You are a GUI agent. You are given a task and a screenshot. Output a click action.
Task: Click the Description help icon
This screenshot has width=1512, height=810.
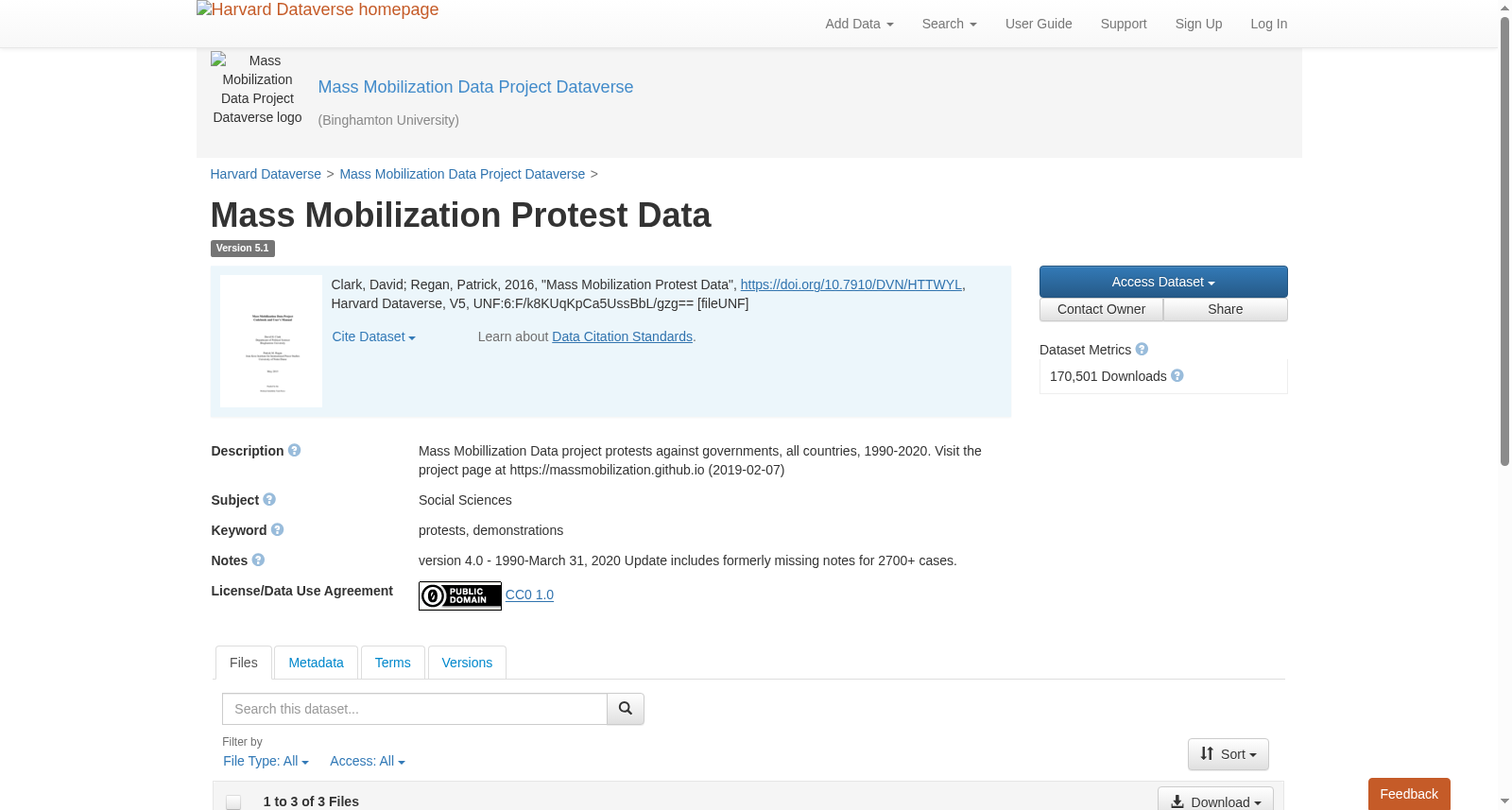(x=294, y=451)
